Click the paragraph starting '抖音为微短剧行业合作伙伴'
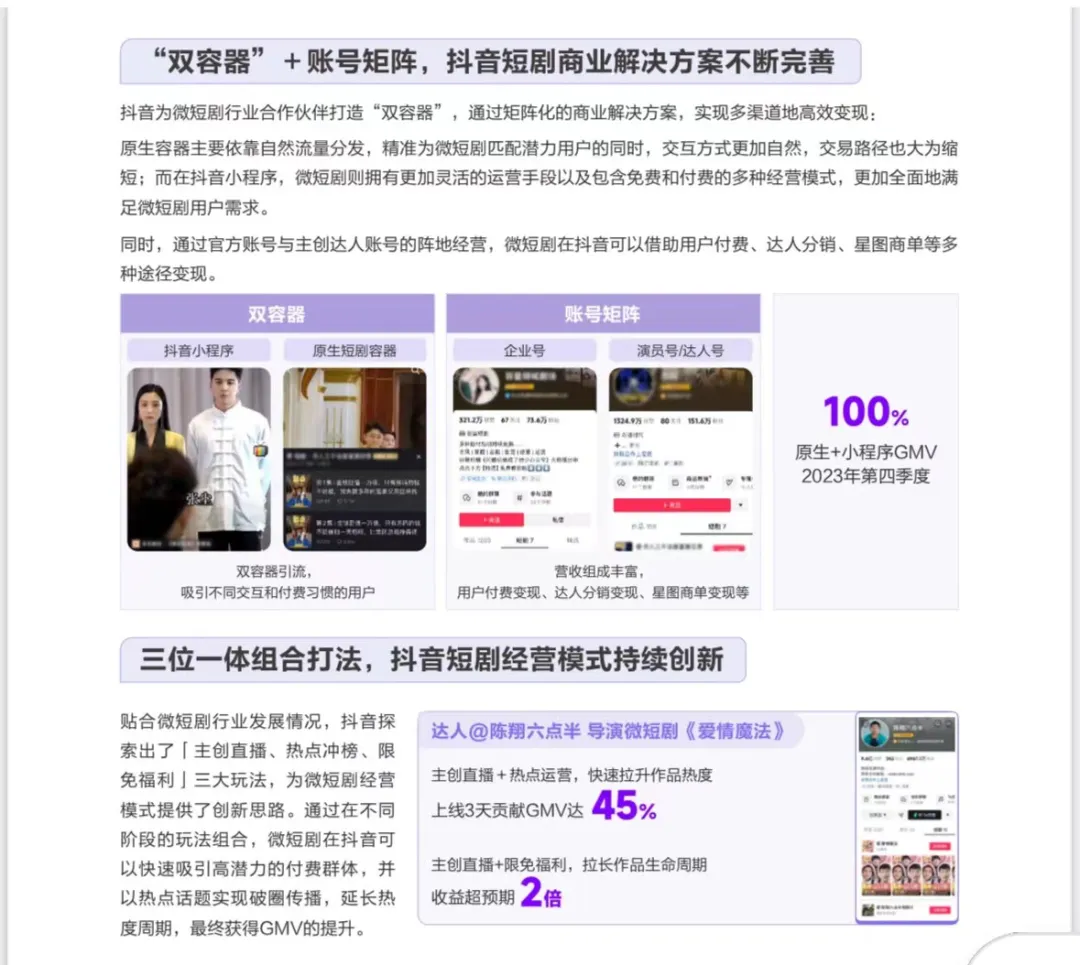Viewport: 1080px width, 965px height. (x=500, y=112)
